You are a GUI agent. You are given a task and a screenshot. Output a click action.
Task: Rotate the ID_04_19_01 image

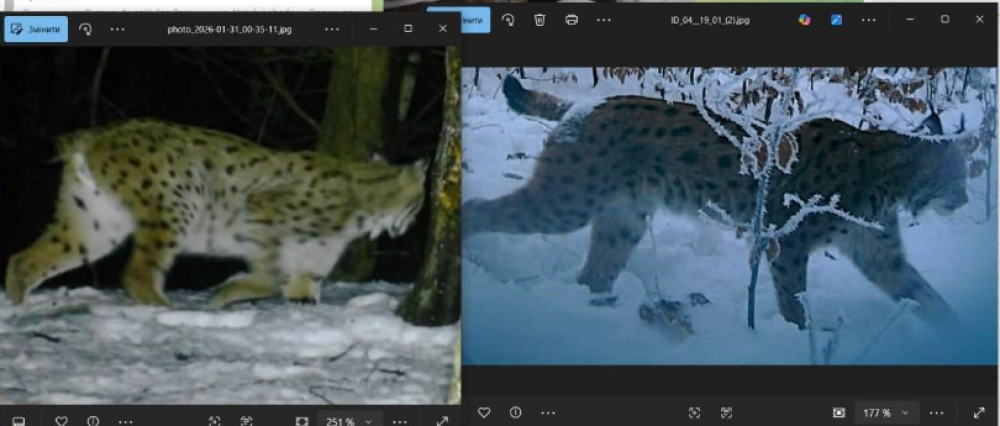[x=508, y=20]
